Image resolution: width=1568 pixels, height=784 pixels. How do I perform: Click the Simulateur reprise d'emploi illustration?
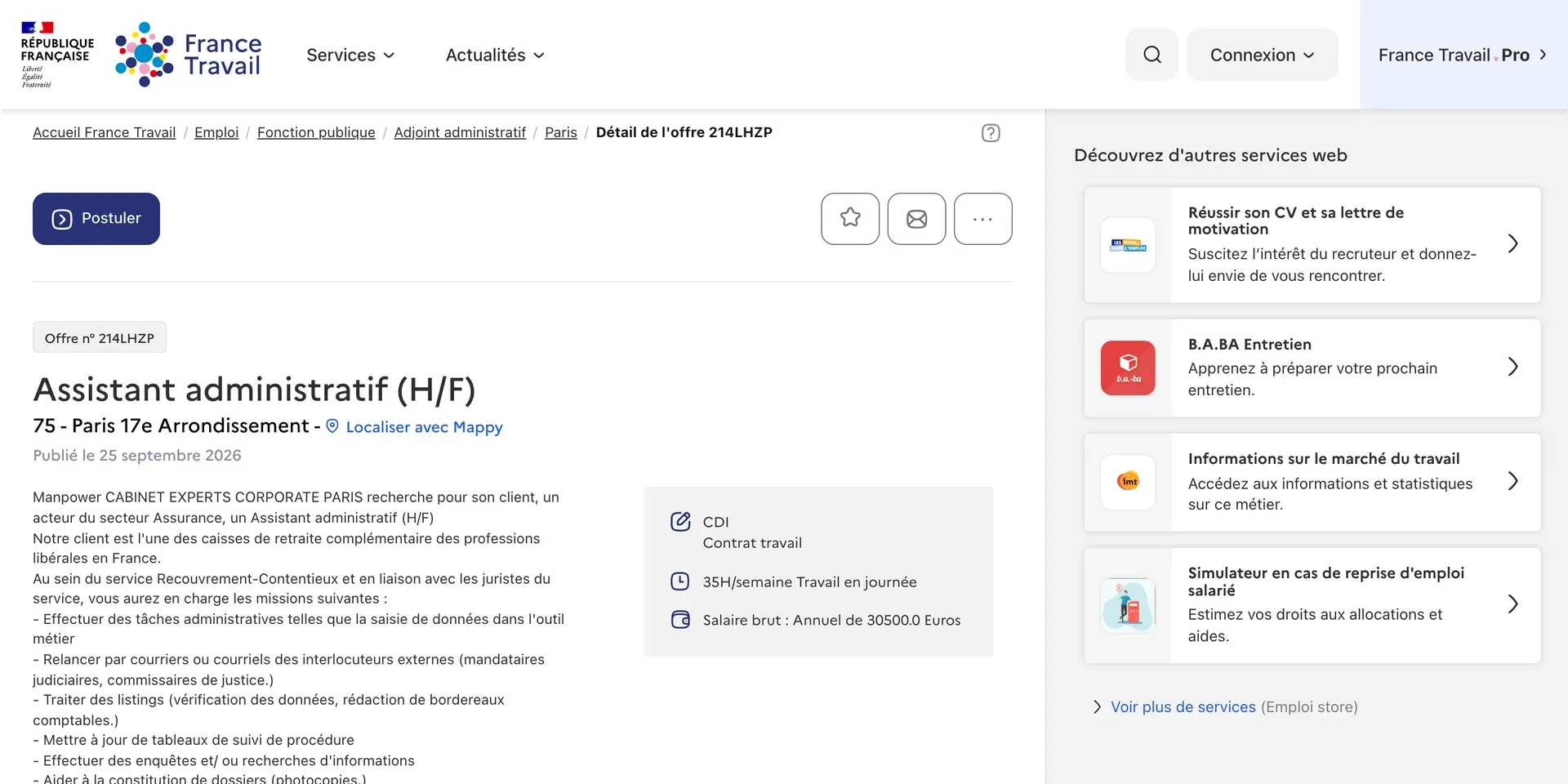click(1128, 605)
